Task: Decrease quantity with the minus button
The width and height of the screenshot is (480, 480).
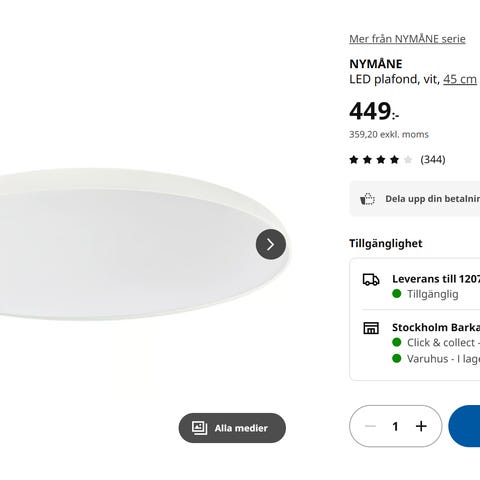Action: point(370,426)
